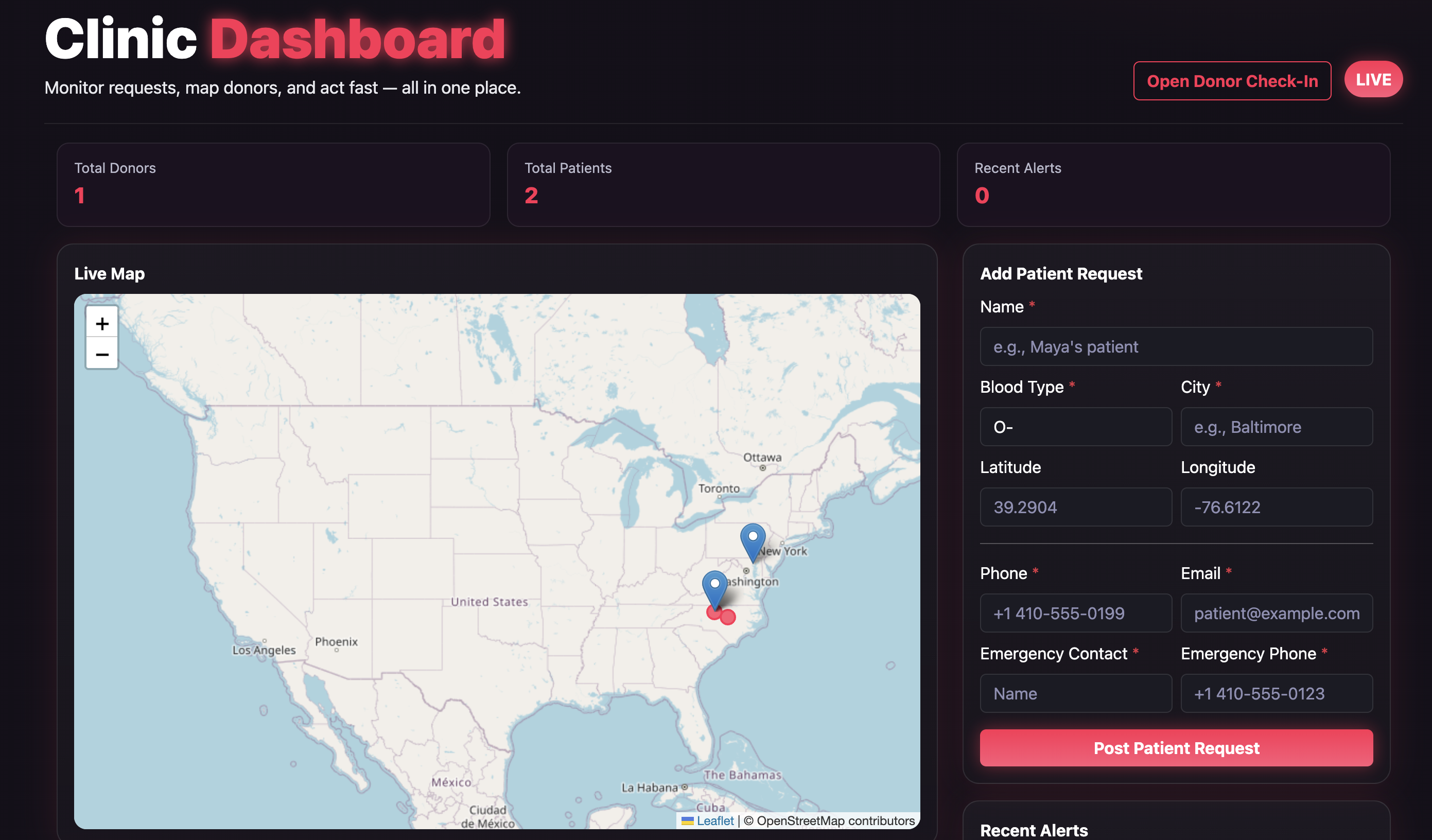The height and width of the screenshot is (840, 1432).
Task: Select the Longitude input field
Action: click(x=1276, y=507)
